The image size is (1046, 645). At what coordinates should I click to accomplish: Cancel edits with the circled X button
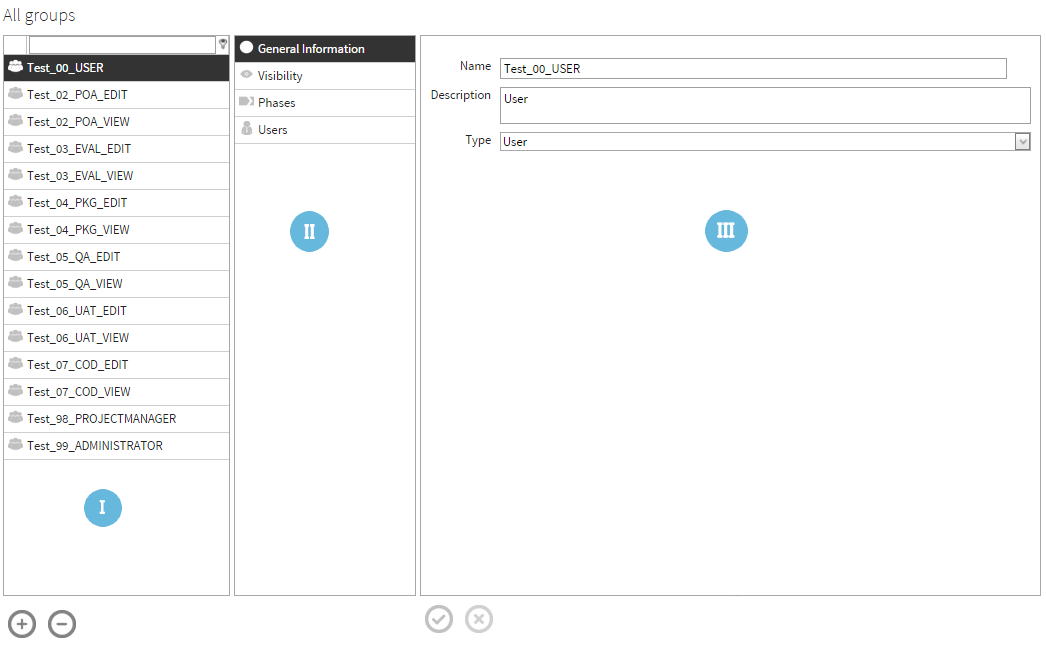[x=479, y=619]
